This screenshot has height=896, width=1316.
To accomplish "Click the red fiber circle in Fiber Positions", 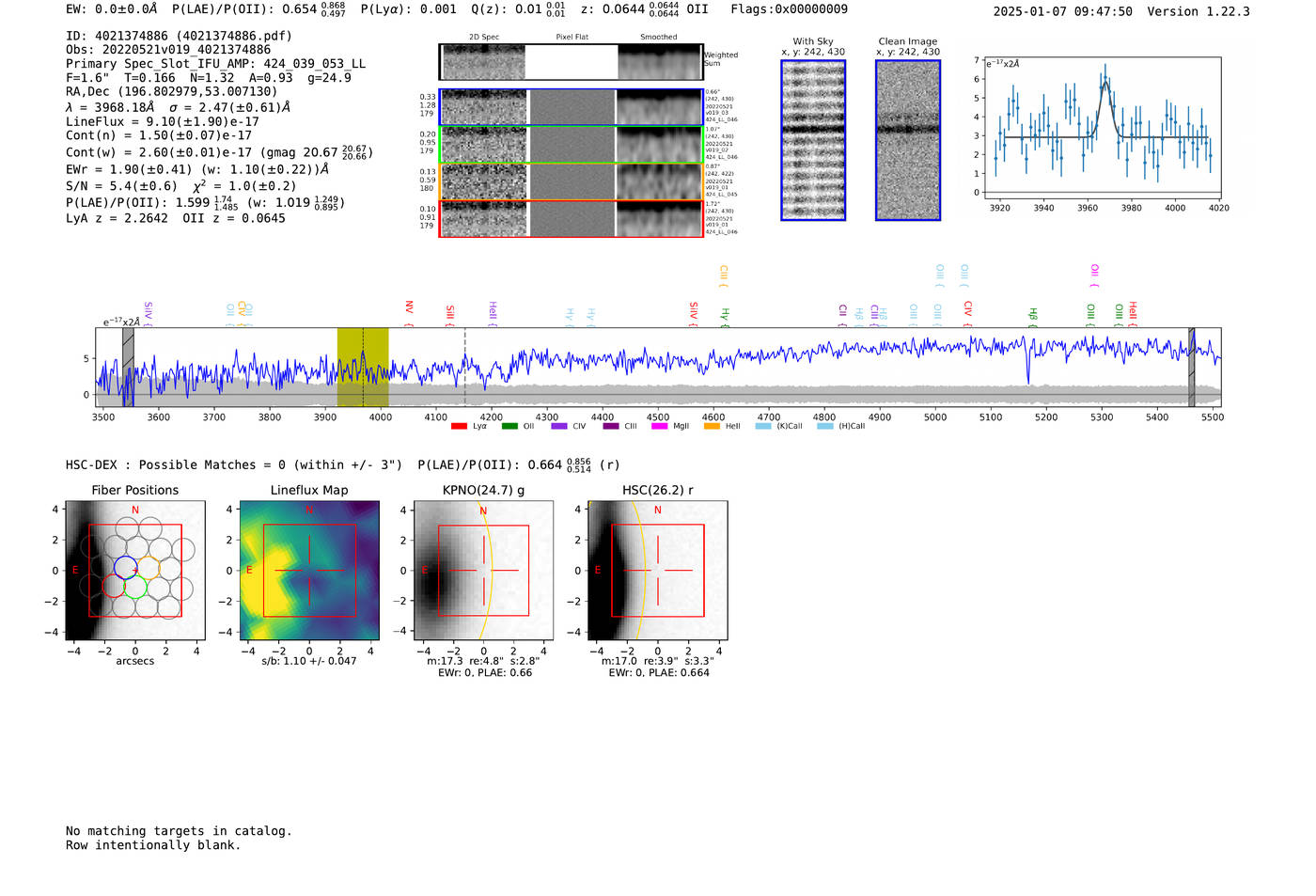I will [x=114, y=587].
